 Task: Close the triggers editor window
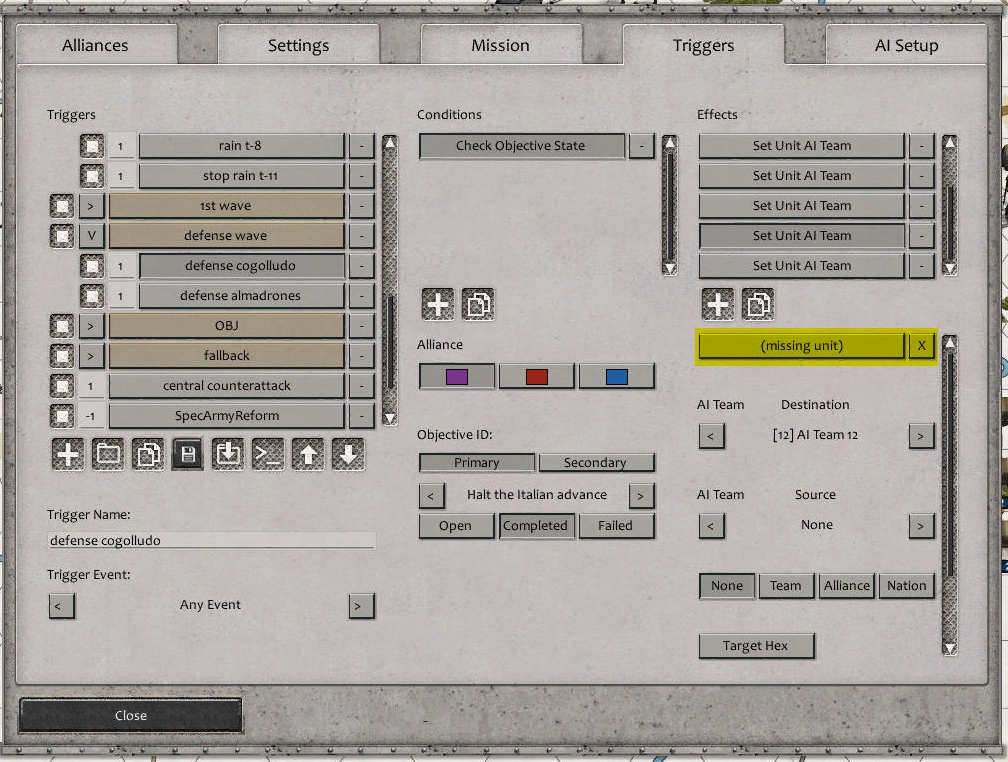point(130,715)
